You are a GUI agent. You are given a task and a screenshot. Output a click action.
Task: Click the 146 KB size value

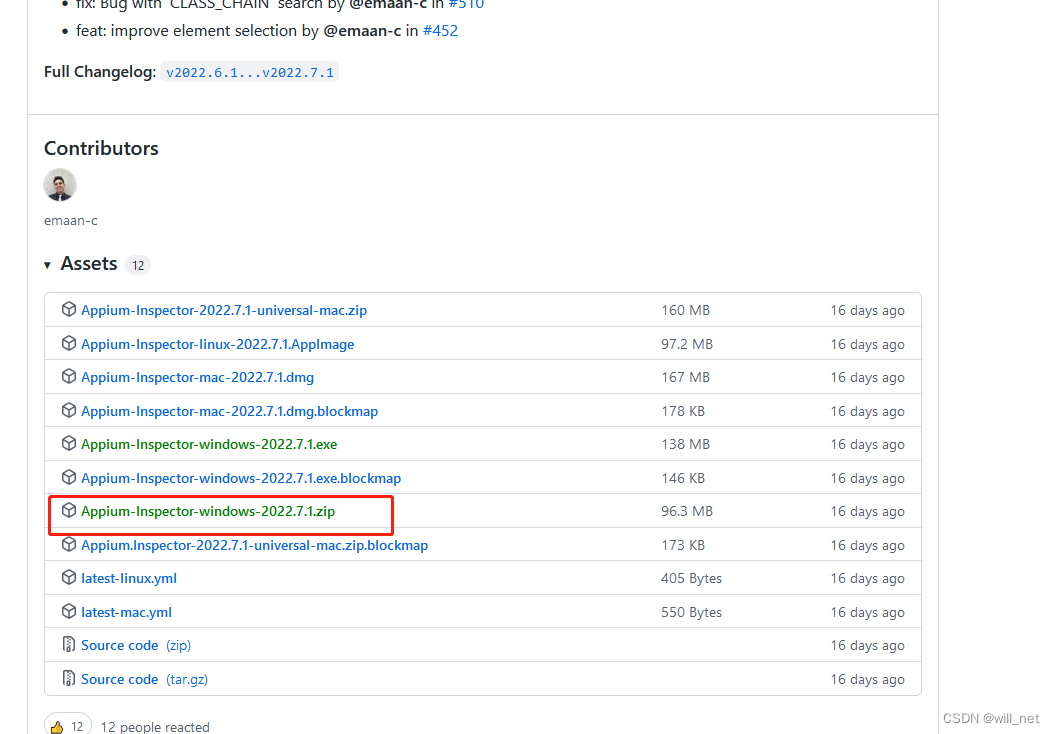(x=683, y=478)
